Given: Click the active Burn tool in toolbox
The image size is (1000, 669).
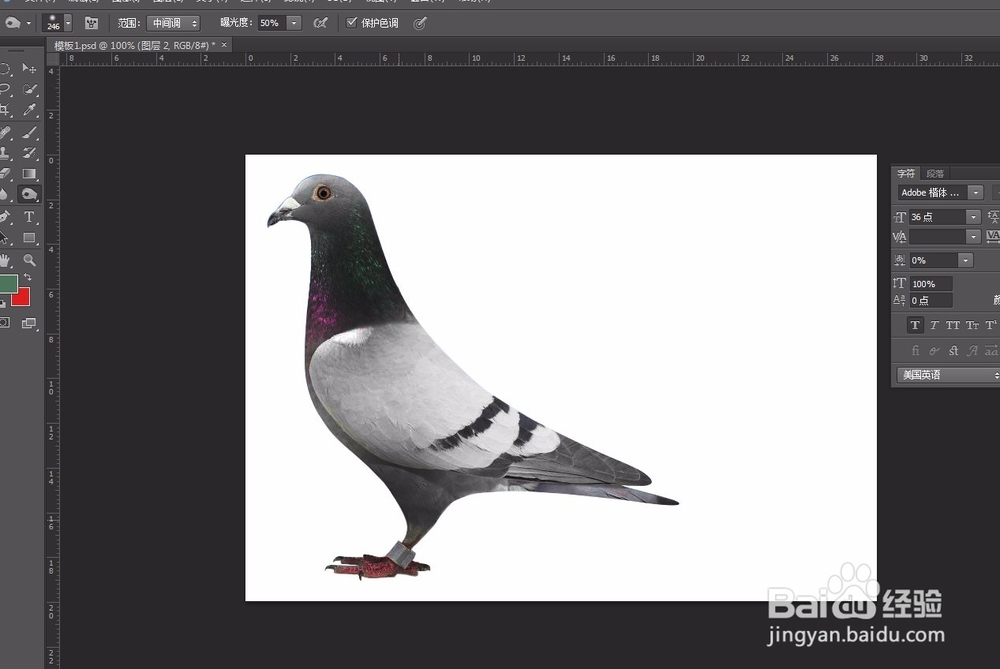Looking at the screenshot, I should pos(29,194).
